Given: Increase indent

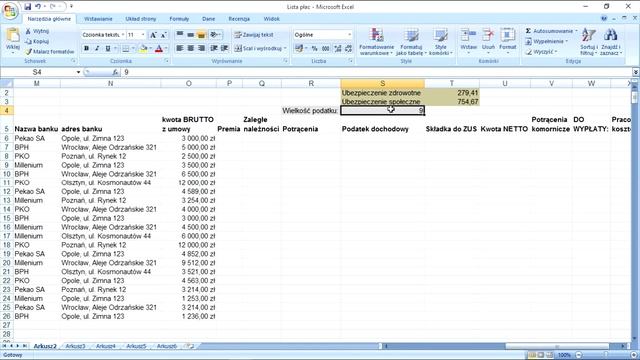Looking at the screenshot, I should (x=224, y=49).
